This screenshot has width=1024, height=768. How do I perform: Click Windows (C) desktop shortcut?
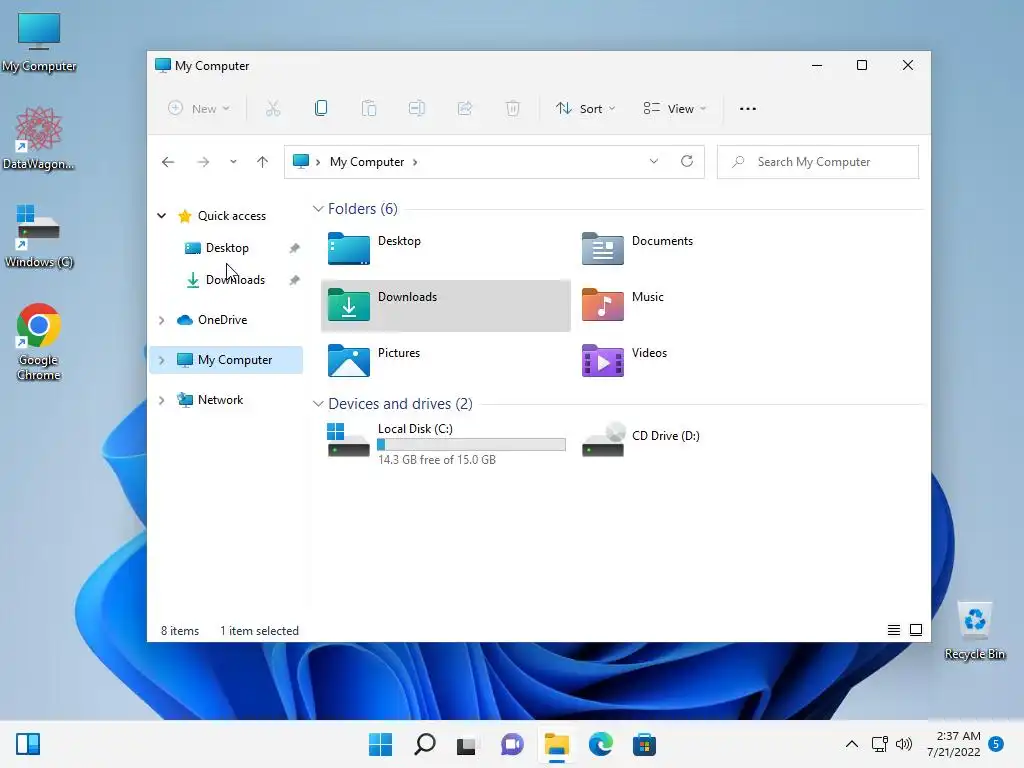coord(39,236)
